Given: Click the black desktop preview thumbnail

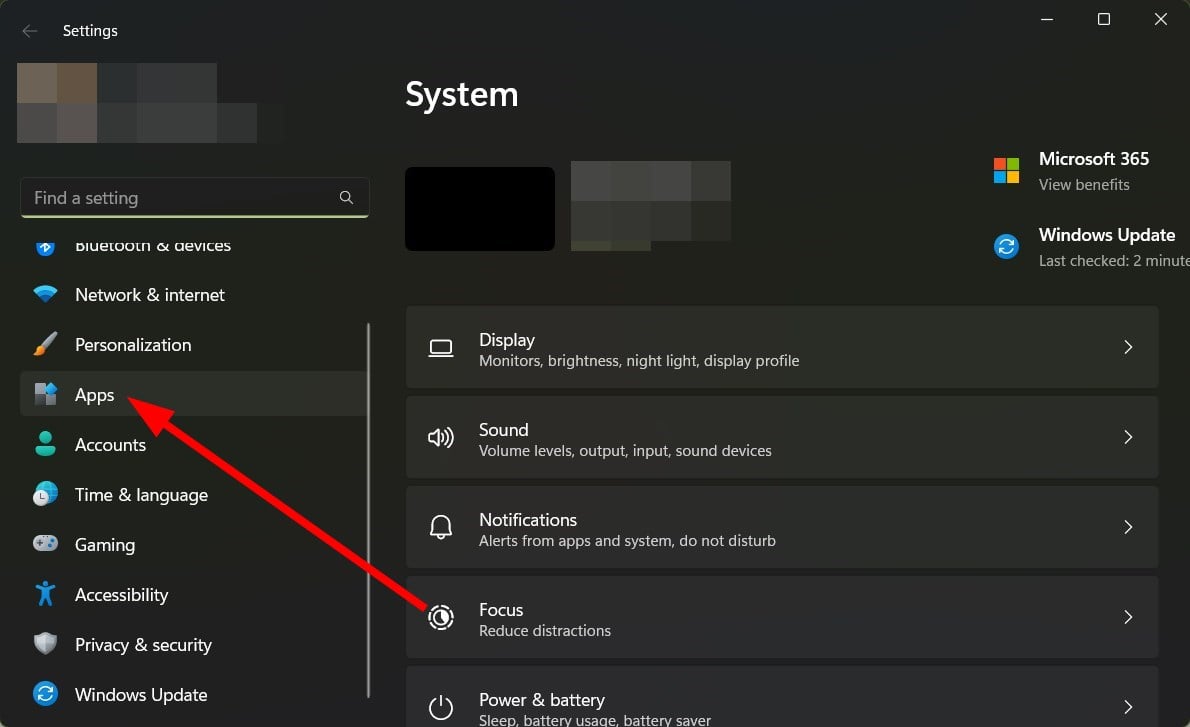Looking at the screenshot, I should [x=480, y=209].
